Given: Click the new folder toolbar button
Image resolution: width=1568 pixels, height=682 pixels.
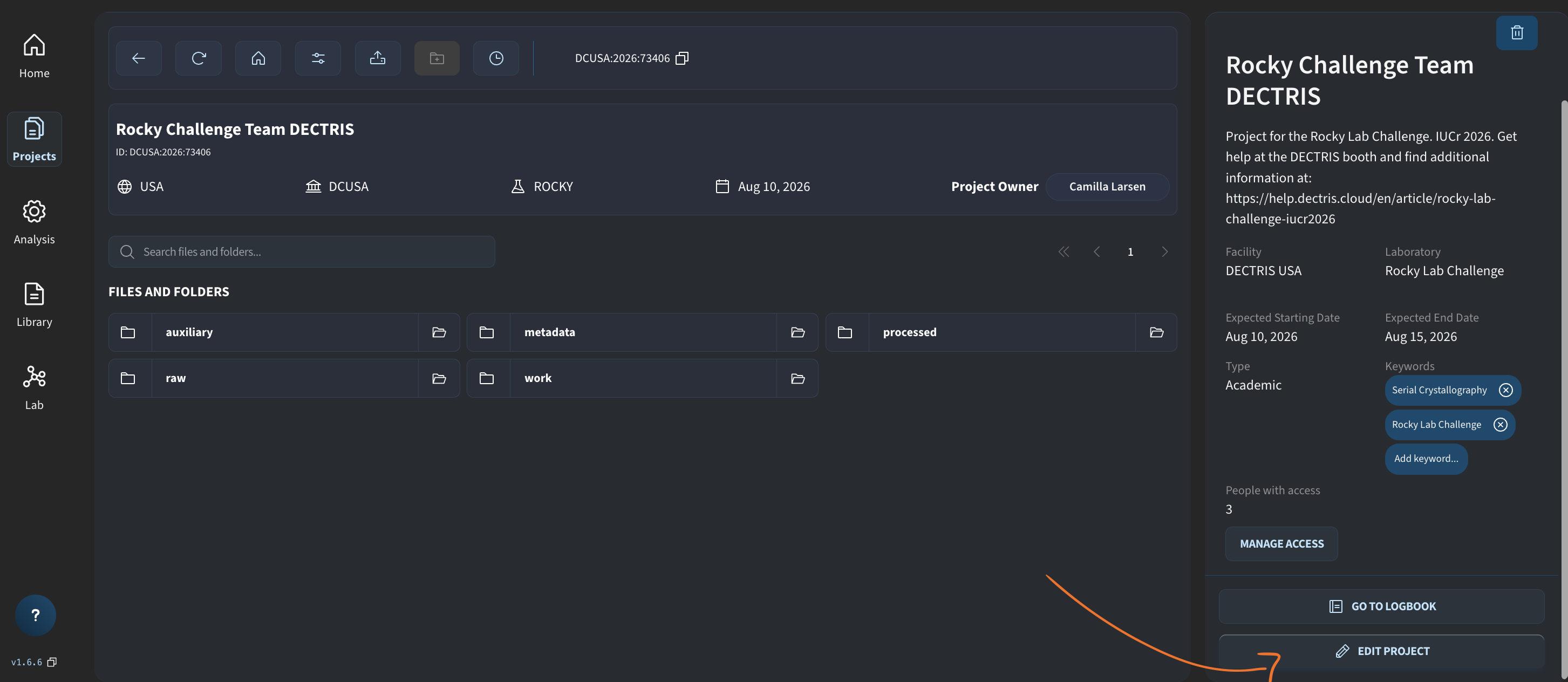Looking at the screenshot, I should coord(437,58).
